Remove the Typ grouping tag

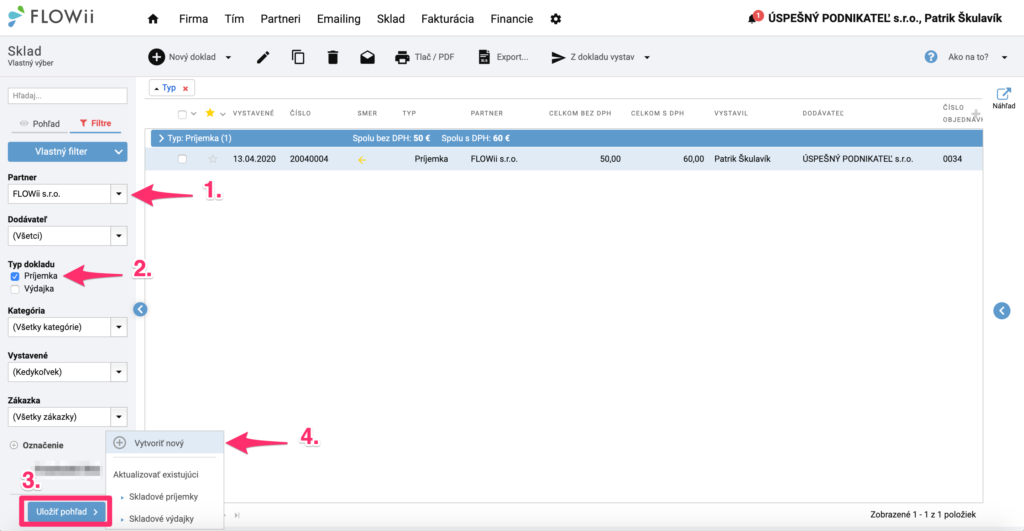click(x=185, y=88)
